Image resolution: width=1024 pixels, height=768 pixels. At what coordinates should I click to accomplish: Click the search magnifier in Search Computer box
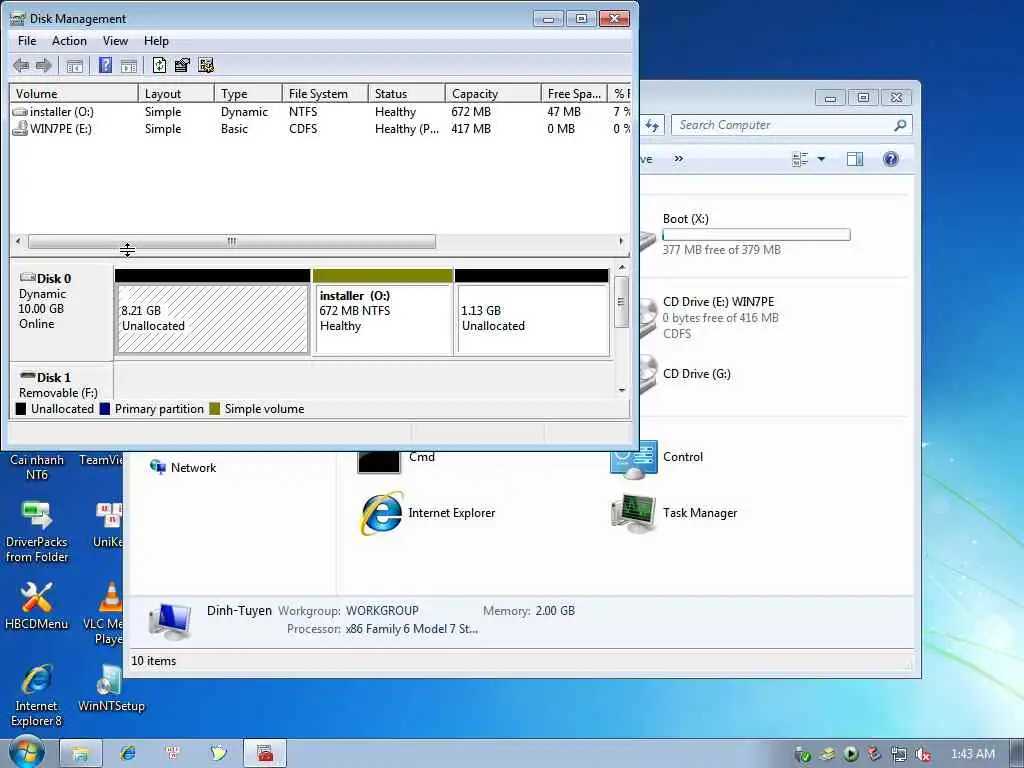pos(900,125)
